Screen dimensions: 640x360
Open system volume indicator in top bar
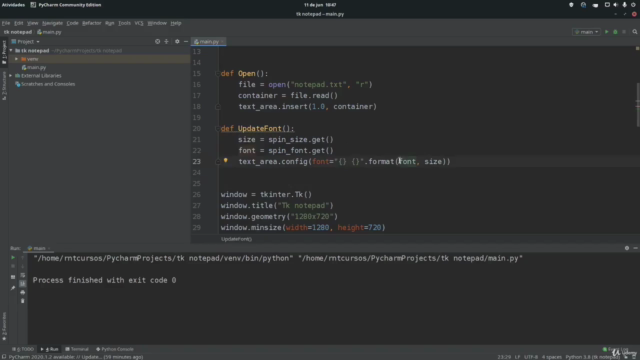click(616, 5)
